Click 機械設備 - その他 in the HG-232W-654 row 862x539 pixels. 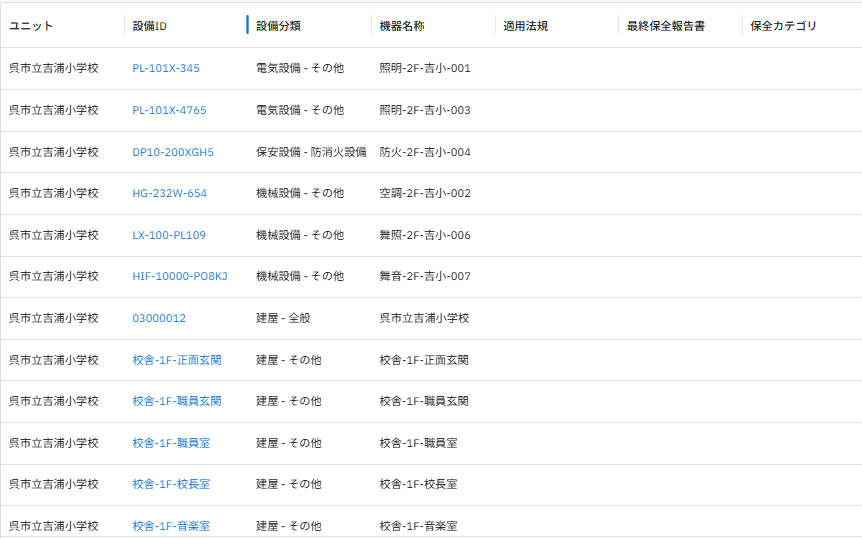(300, 193)
